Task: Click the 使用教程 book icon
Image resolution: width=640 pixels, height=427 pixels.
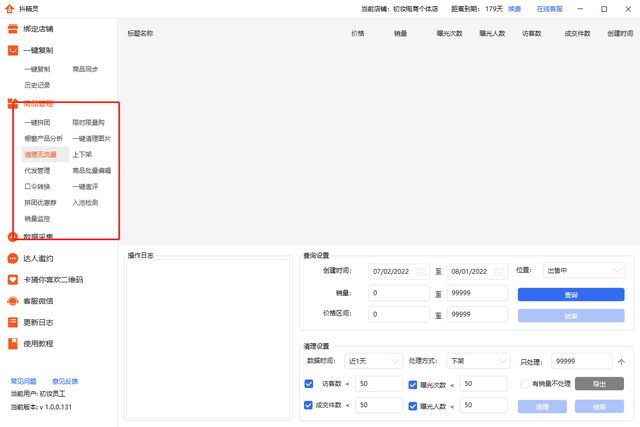Action: pyautogui.click(x=13, y=343)
